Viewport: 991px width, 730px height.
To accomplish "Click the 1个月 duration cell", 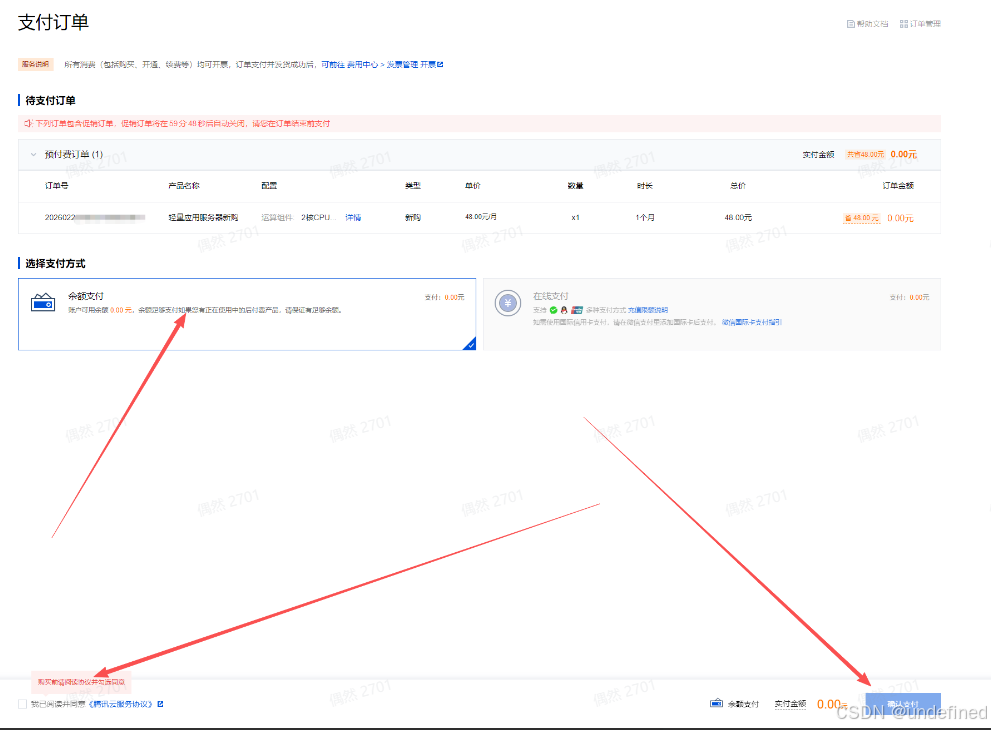I will click(x=645, y=217).
